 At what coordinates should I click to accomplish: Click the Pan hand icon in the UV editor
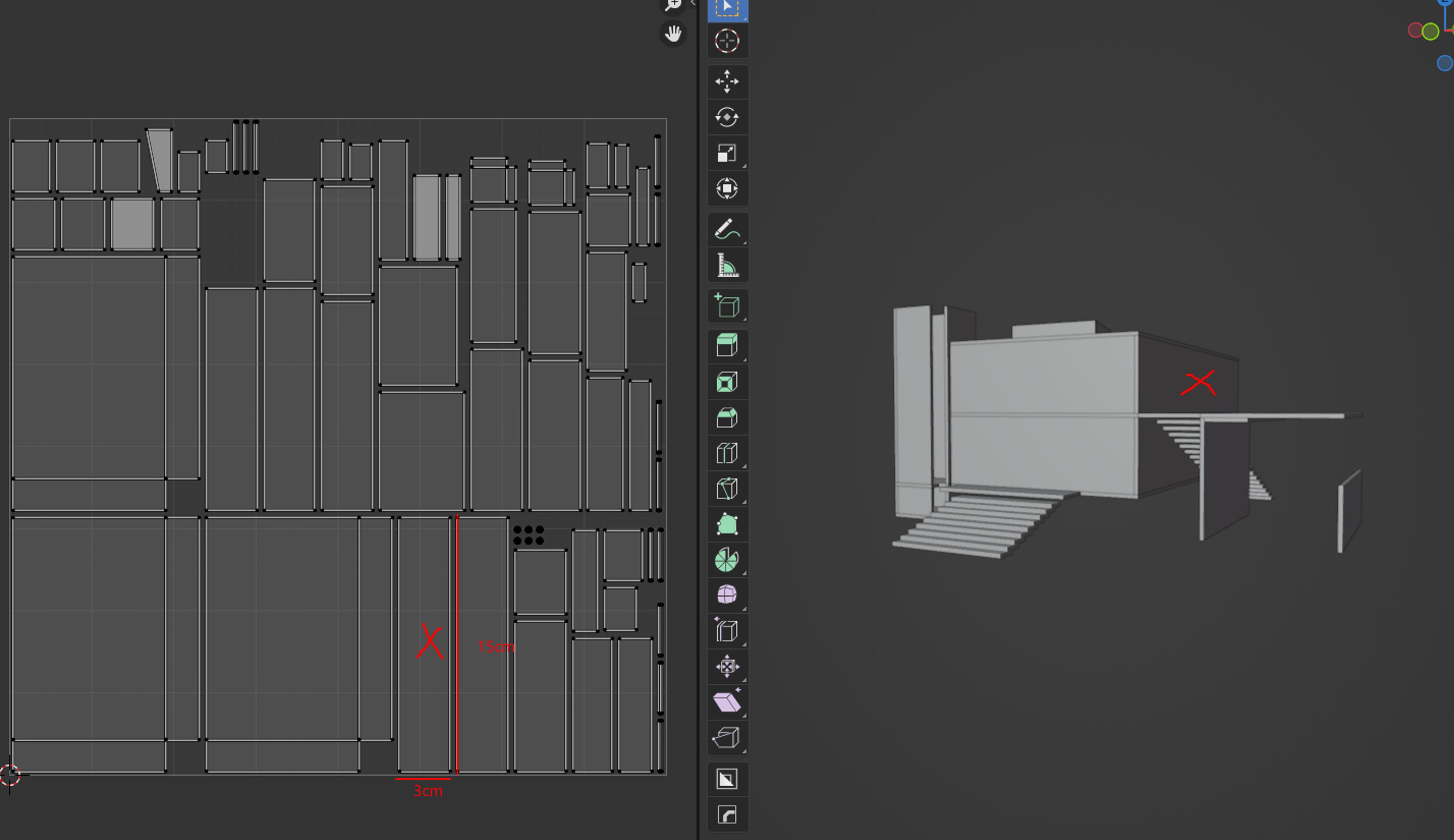pyautogui.click(x=672, y=34)
